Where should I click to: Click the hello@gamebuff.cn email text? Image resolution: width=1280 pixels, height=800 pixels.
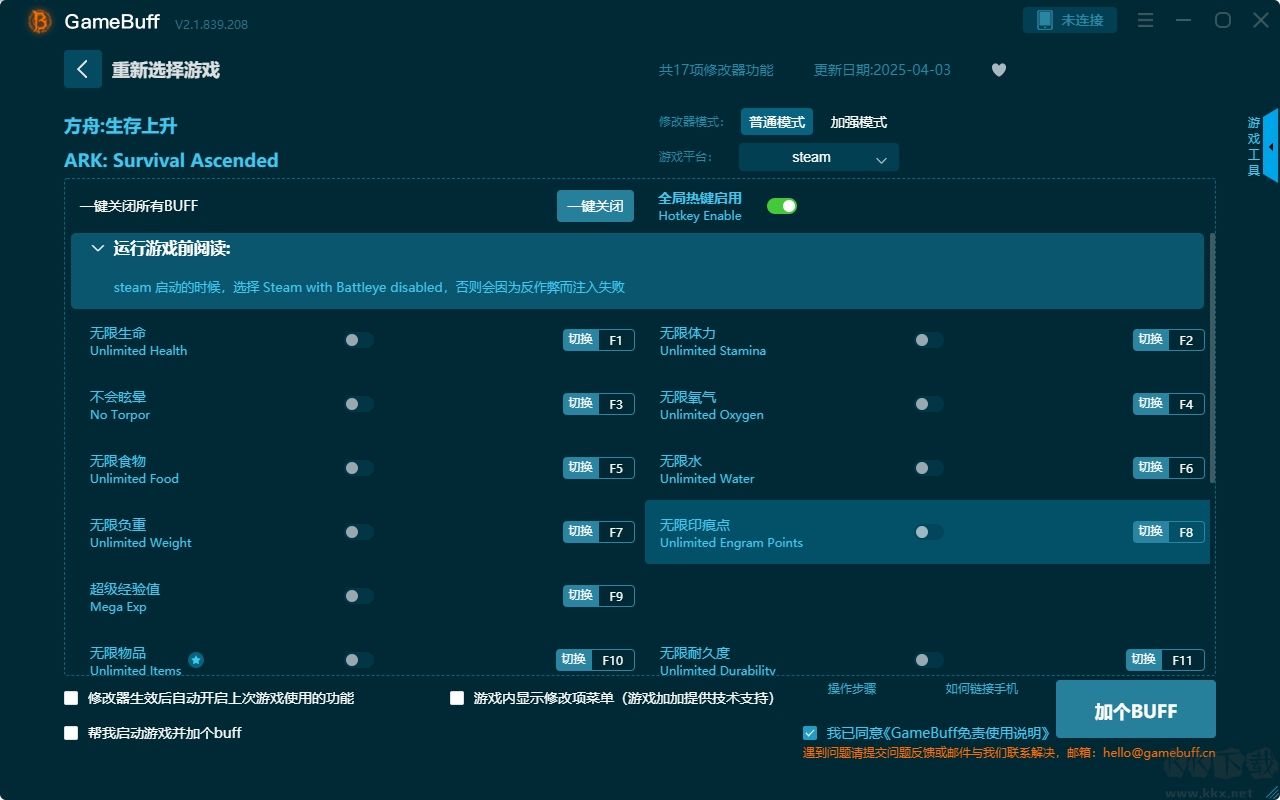pyautogui.click(x=1159, y=753)
